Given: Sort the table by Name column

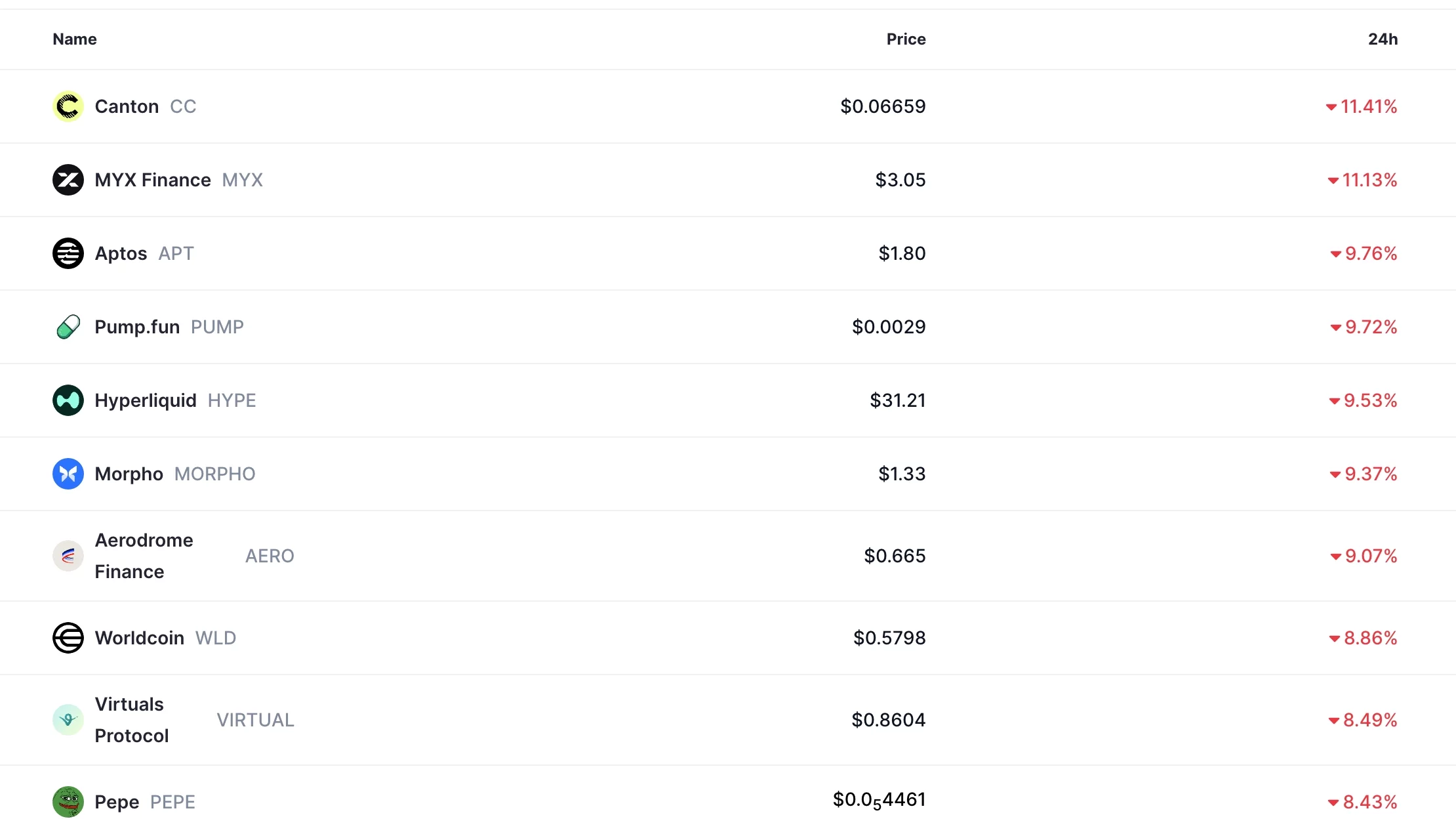Looking at the screenshot, I should (74, 39).
